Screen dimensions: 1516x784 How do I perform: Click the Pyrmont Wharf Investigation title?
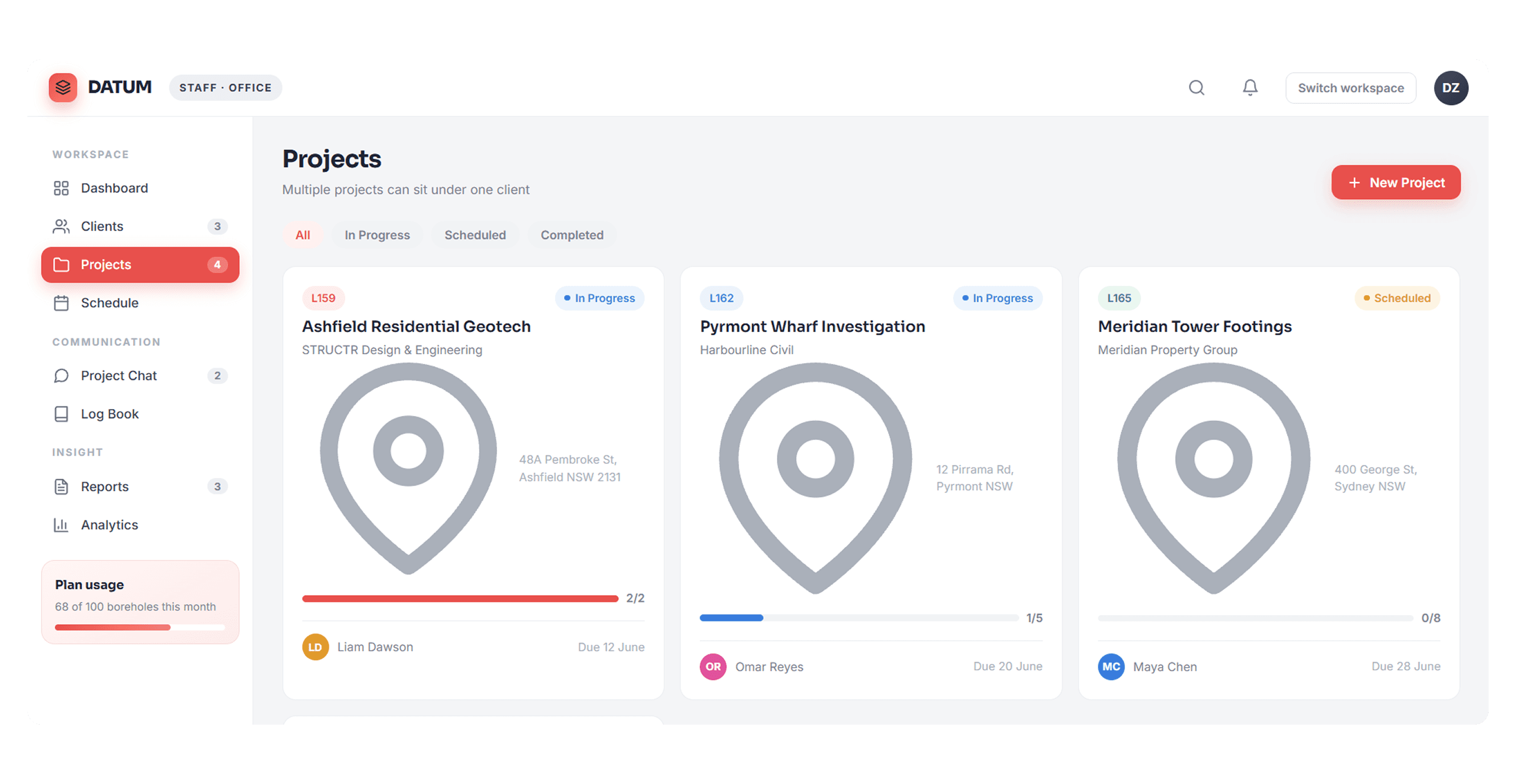812,326
